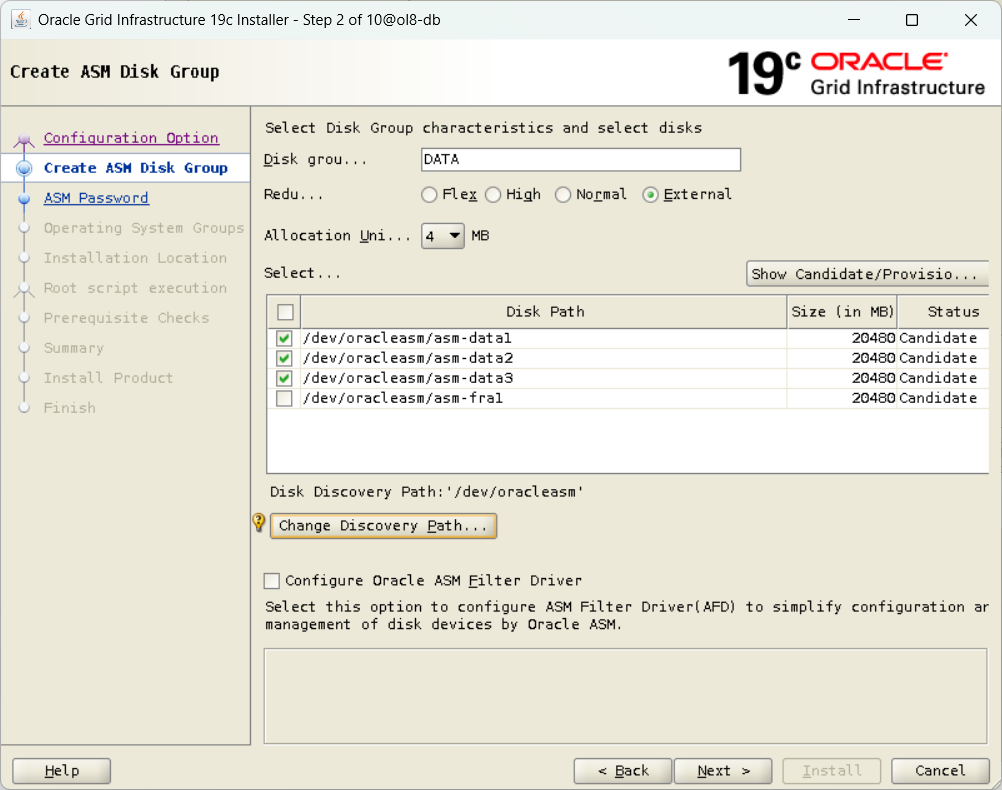Select the /dev/oracleasm/asm-data3 path text

point(408,378)
